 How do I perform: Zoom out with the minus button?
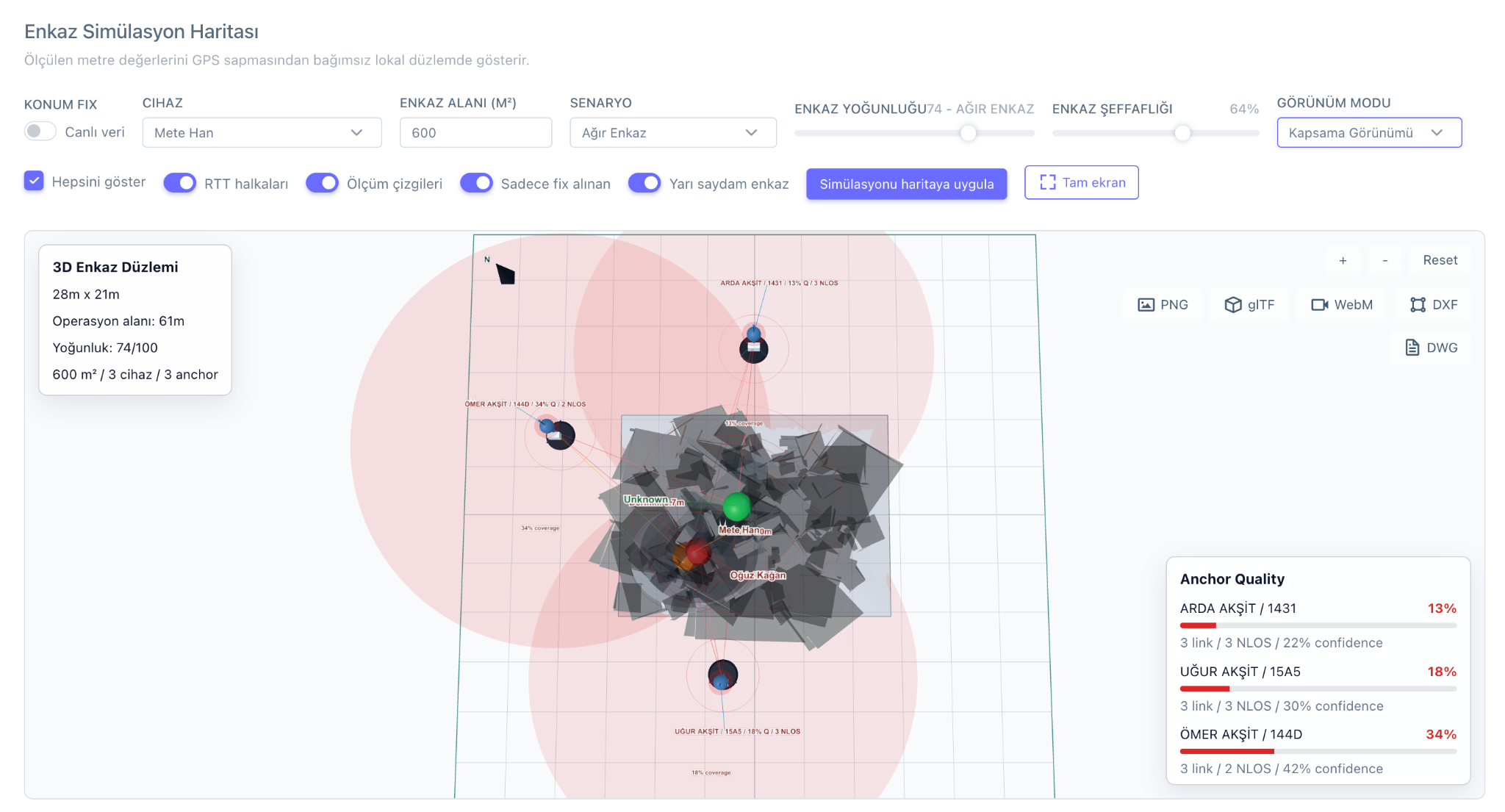point(1385,260)
